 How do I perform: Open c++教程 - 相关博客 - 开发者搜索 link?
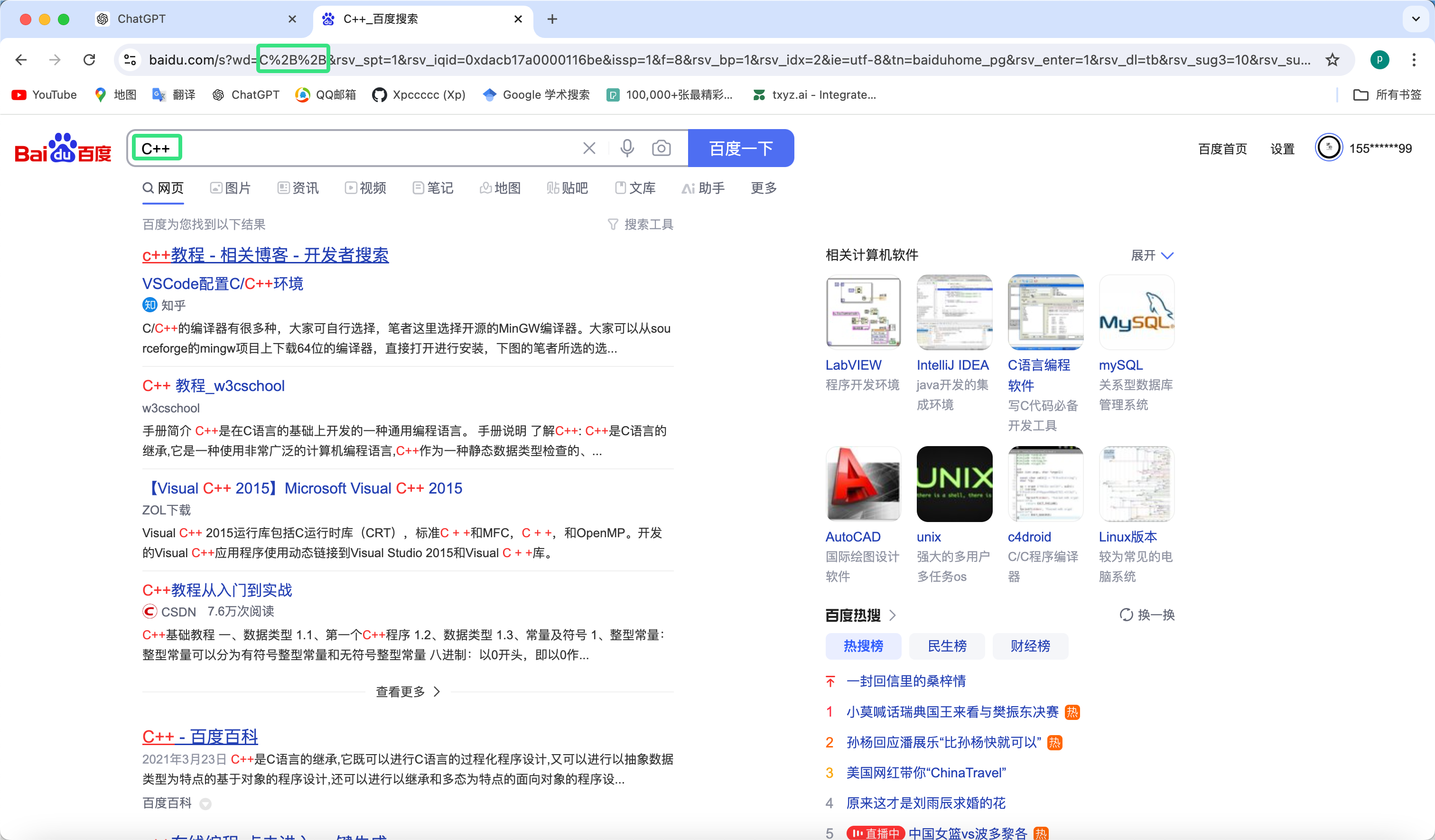[x=265, y=255]
